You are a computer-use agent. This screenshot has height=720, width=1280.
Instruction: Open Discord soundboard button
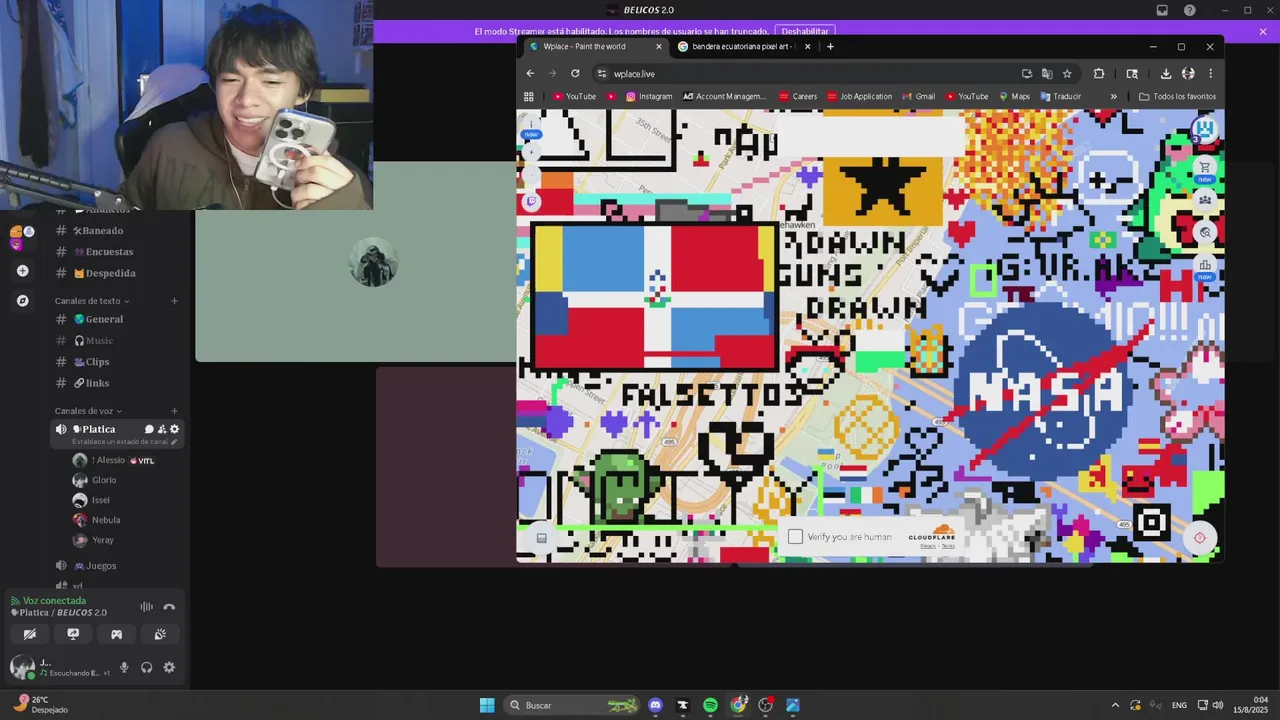160,634
